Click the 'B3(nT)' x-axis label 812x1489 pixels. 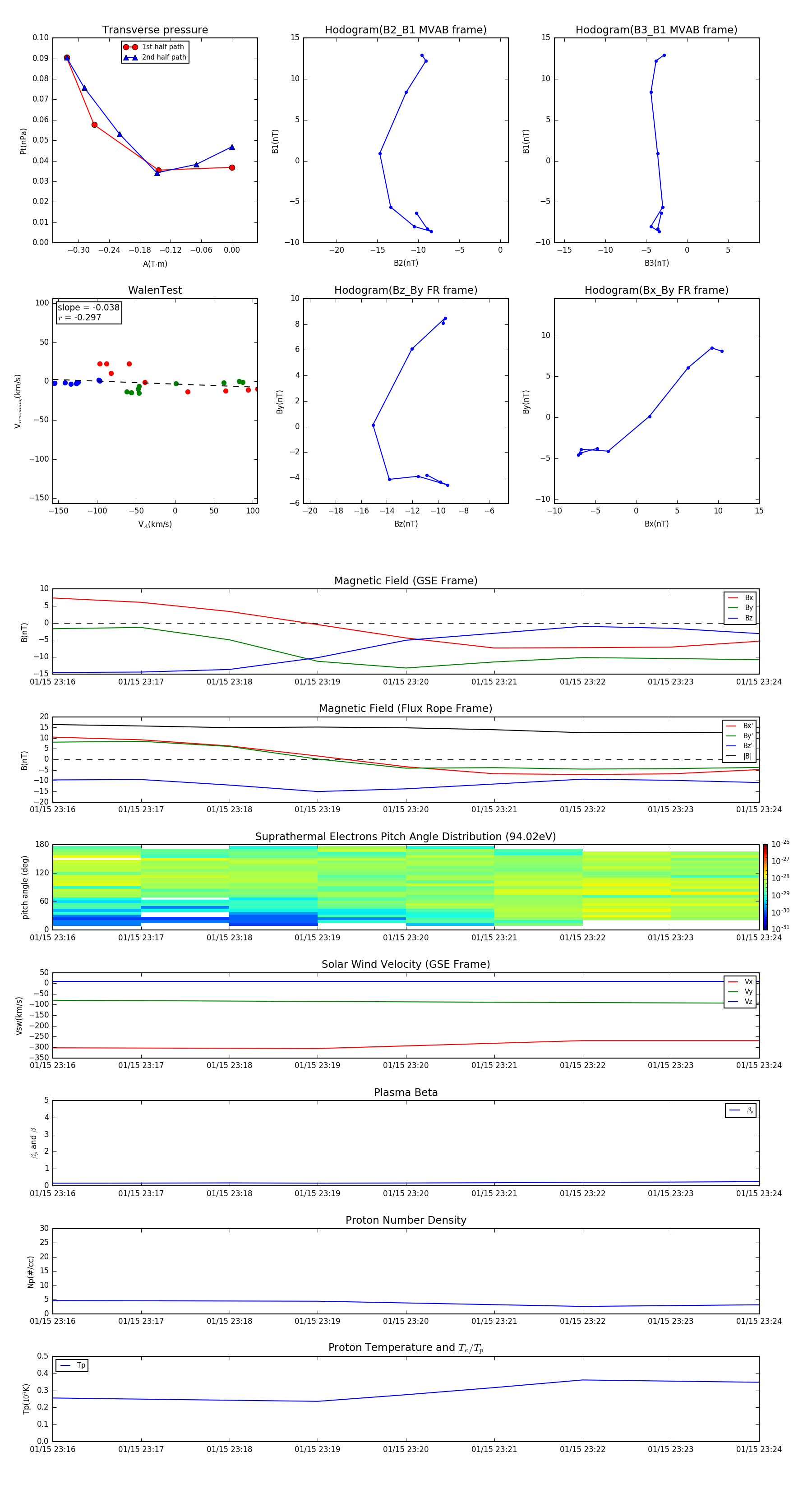(656, 263)
